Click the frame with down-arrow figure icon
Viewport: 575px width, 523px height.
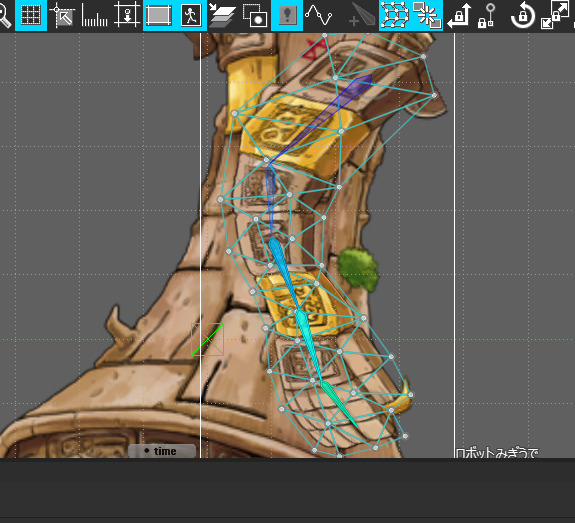[x=127, y=15]
